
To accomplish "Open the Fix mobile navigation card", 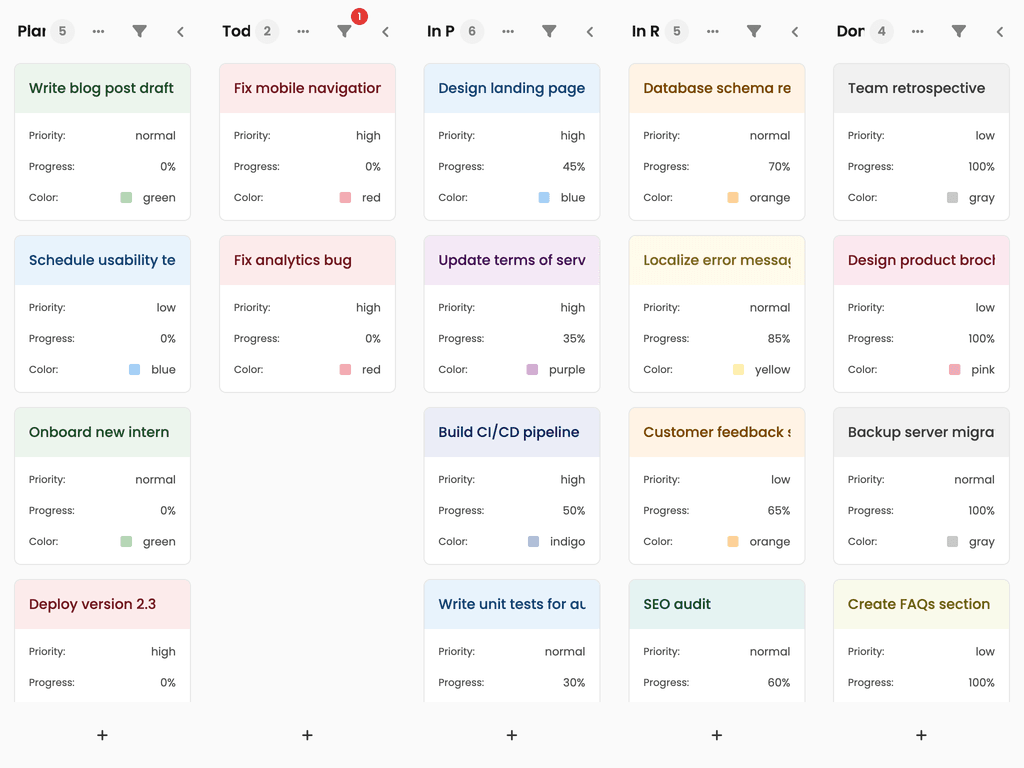I will (308, 142).
